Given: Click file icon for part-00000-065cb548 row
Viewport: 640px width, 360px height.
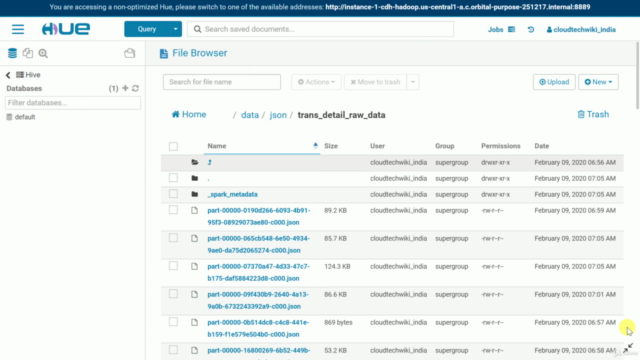Looking at the screenshot, I should pyautogui.click(x=194, y=238).
